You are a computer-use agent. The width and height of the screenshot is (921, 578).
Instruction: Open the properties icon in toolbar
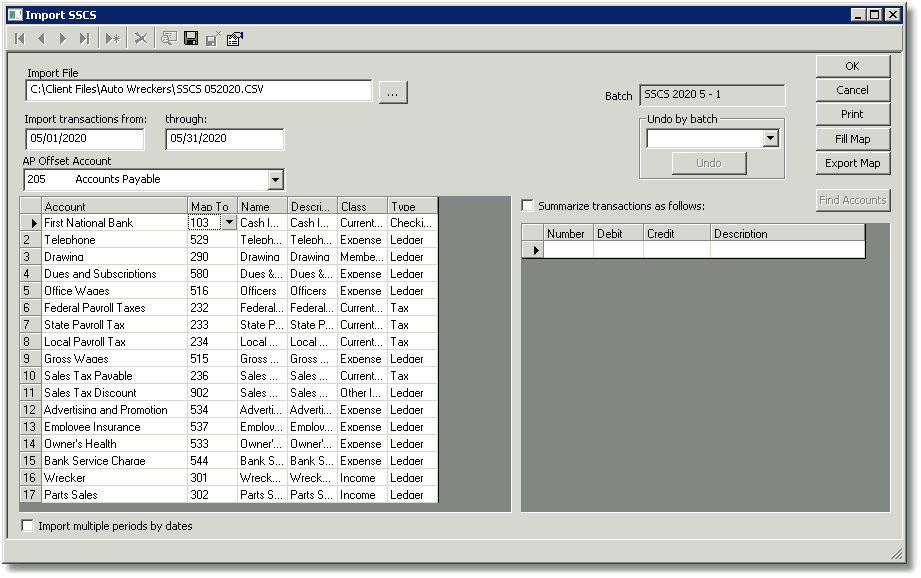point(235,39)
